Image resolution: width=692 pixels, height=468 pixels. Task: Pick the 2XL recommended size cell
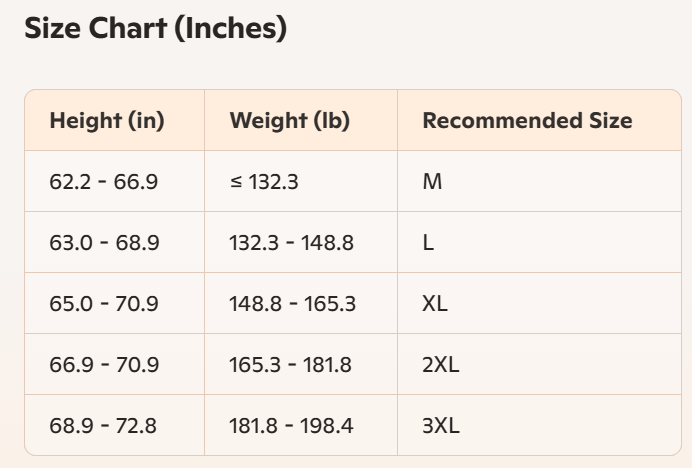[x=440, y=365]
